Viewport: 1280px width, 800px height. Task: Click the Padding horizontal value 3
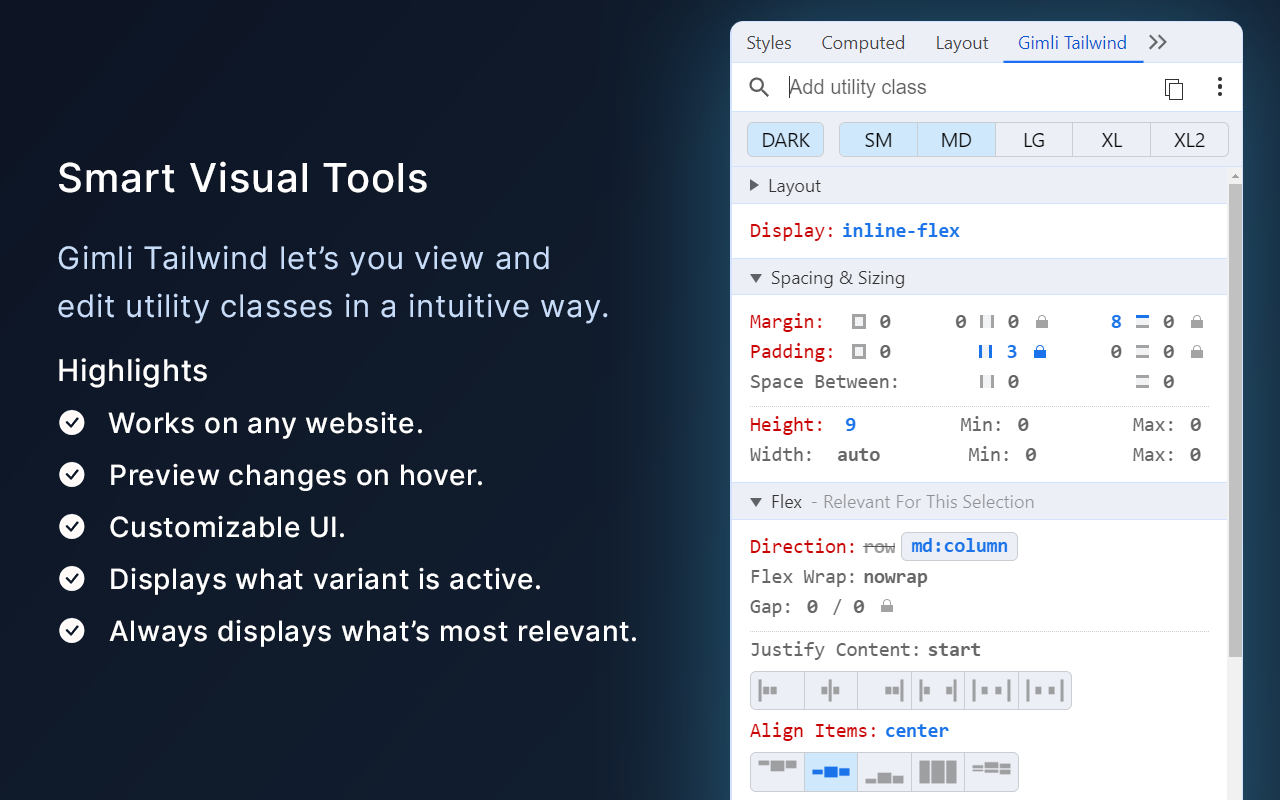(1012, 352)
